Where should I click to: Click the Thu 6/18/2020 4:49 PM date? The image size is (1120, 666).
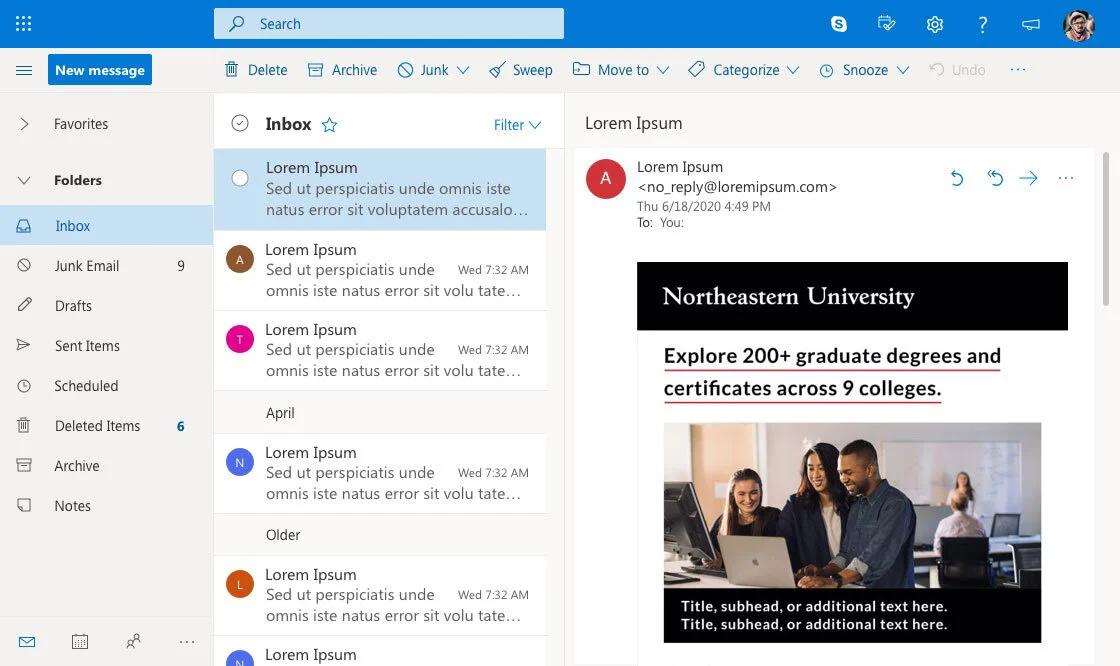(704, 207)
